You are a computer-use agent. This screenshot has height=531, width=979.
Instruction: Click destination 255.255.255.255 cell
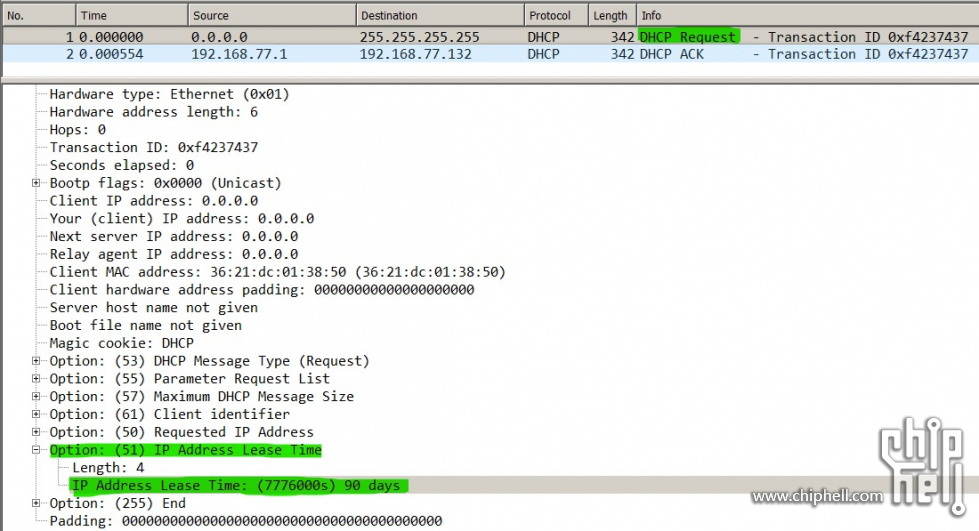[420, 37]
